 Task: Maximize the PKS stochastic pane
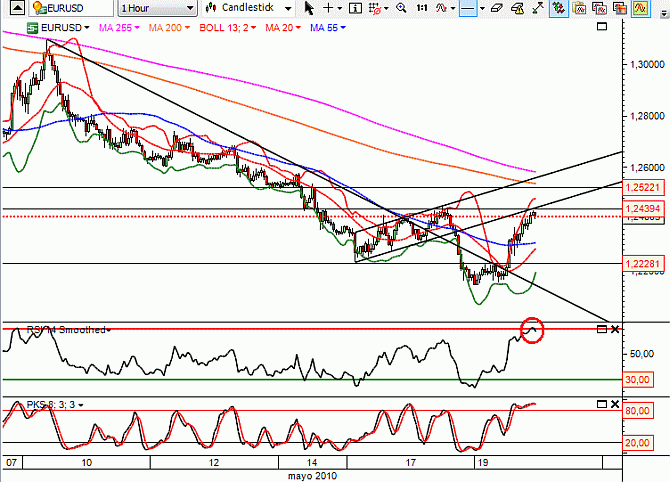[x=602, y=404]
